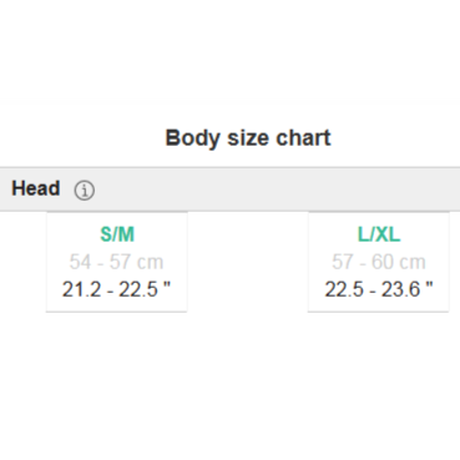The width and height of the screenshot is (460, 460).
Task: Click the word Body in the title
Action: coord(193,139)
